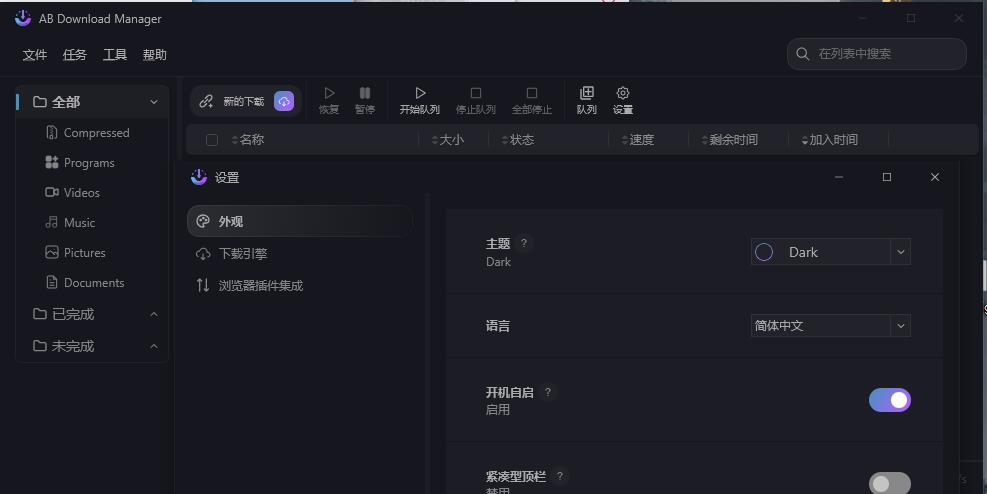This screenshot has height=494, width=987.
Task: Open 浏览器插件集成 settings section
Action: click(260, 286)
